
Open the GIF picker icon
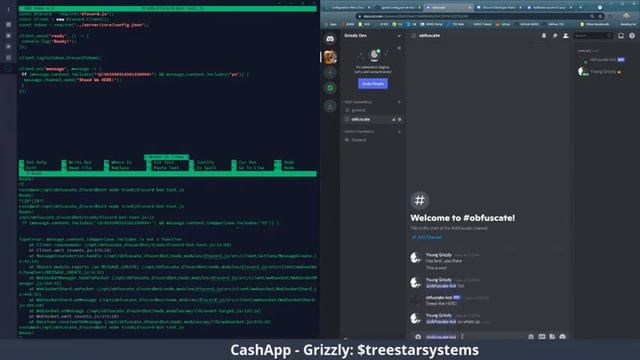pyautogui.click(x=542, y=337)
